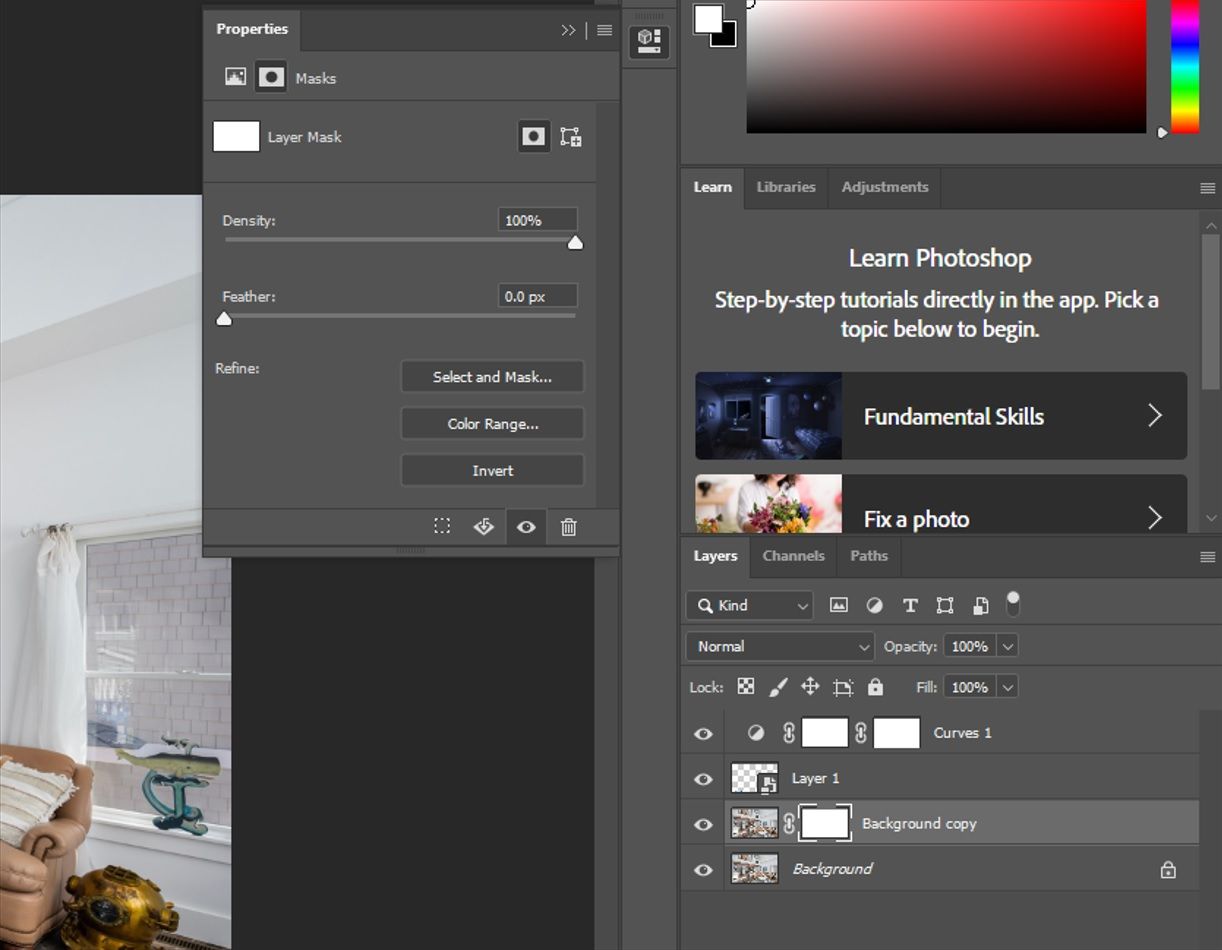The image size is (1222, 950).
Task: Click the delete mask trash icon
Action: [x=568, y=527]
